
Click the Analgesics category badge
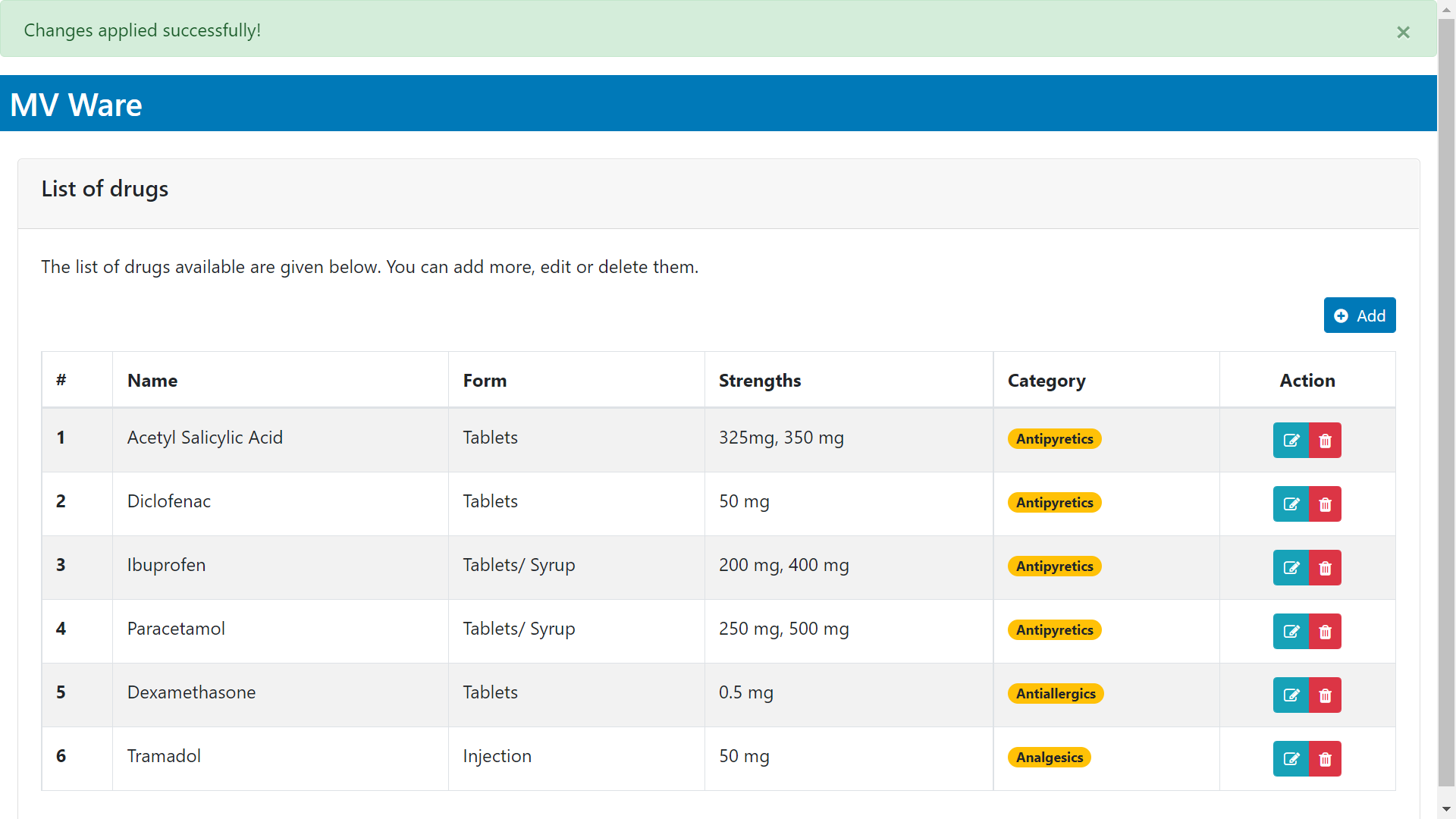coord(1049,758)
